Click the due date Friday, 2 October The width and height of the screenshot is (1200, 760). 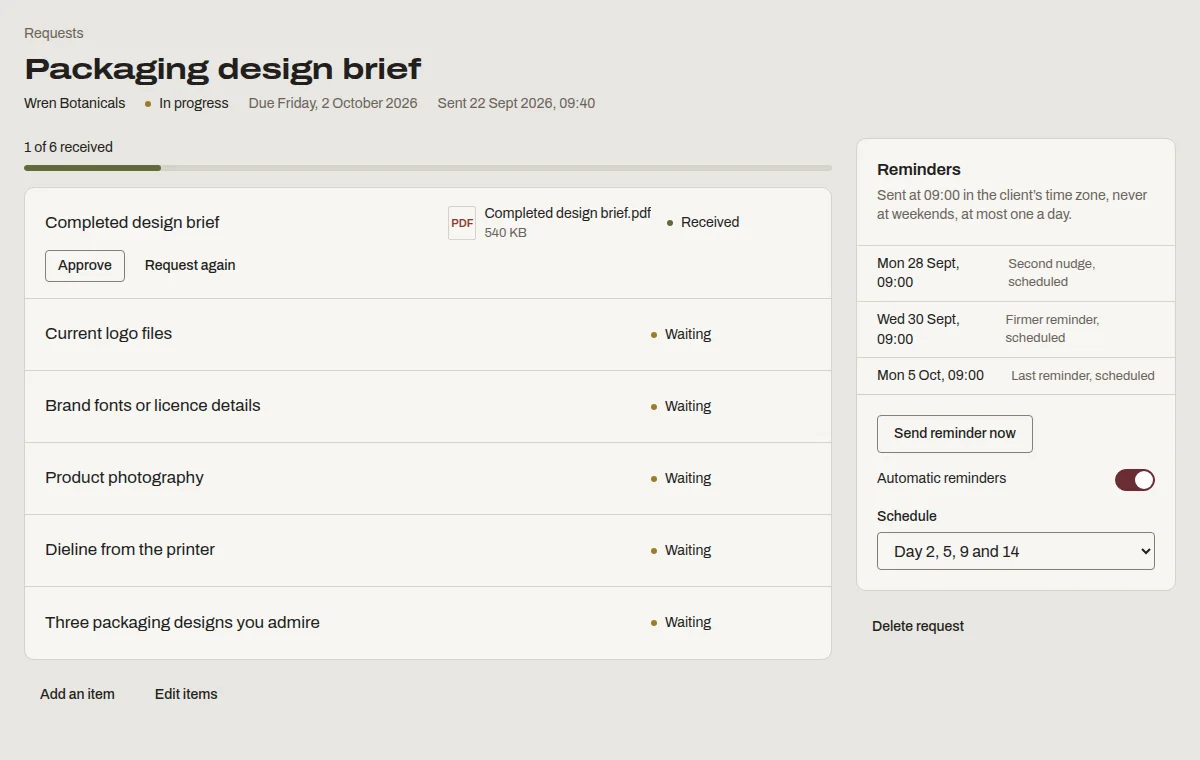[333, 103]
